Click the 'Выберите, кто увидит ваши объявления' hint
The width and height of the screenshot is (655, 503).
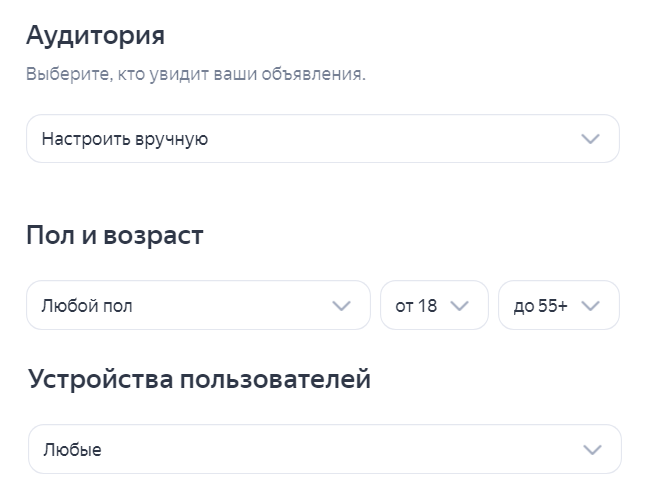tap(196, 75)
